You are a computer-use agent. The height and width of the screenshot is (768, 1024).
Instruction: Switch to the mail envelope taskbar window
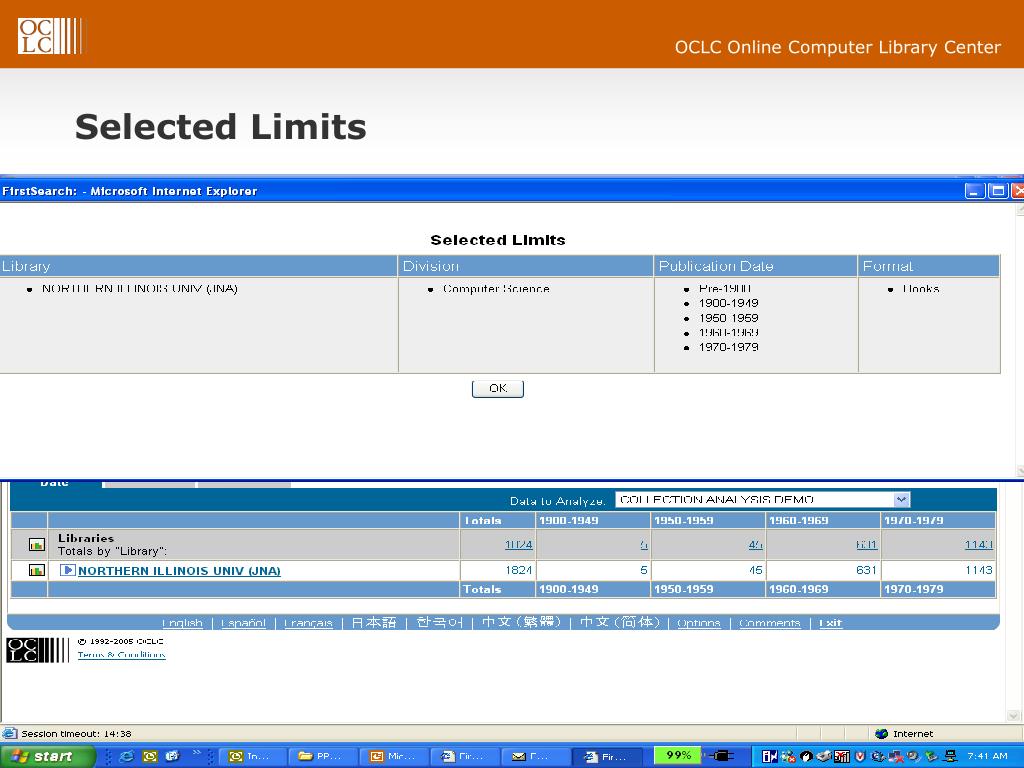click(x=534, y=756)
